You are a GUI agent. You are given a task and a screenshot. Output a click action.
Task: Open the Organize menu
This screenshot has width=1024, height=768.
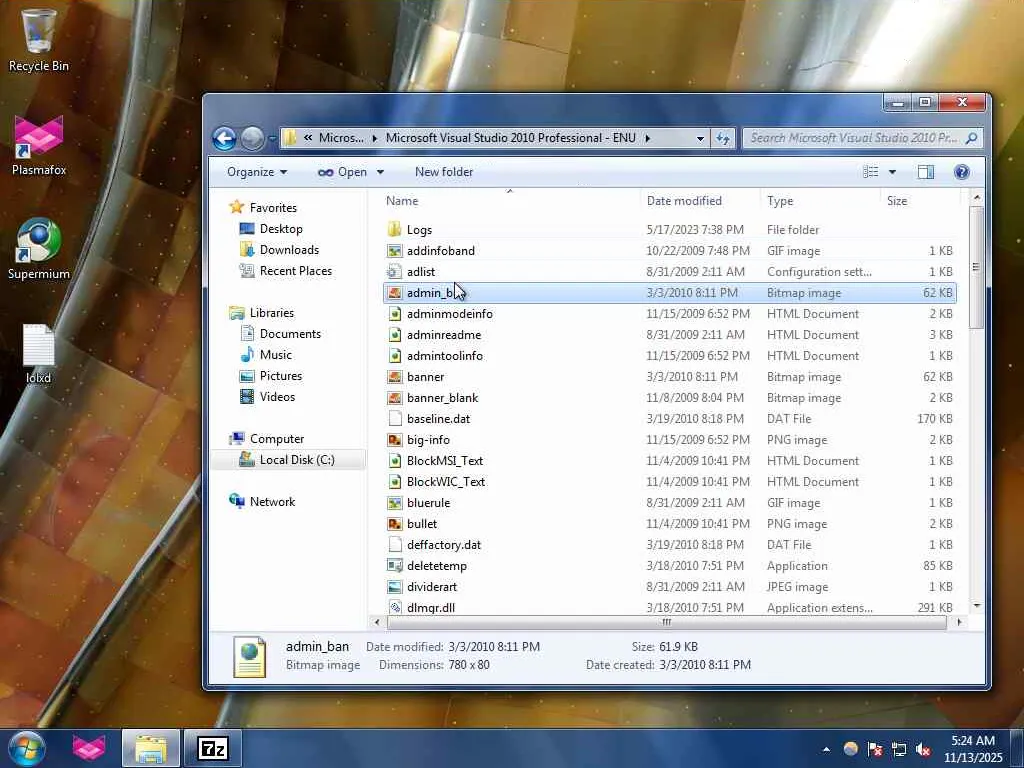[257, 172]
